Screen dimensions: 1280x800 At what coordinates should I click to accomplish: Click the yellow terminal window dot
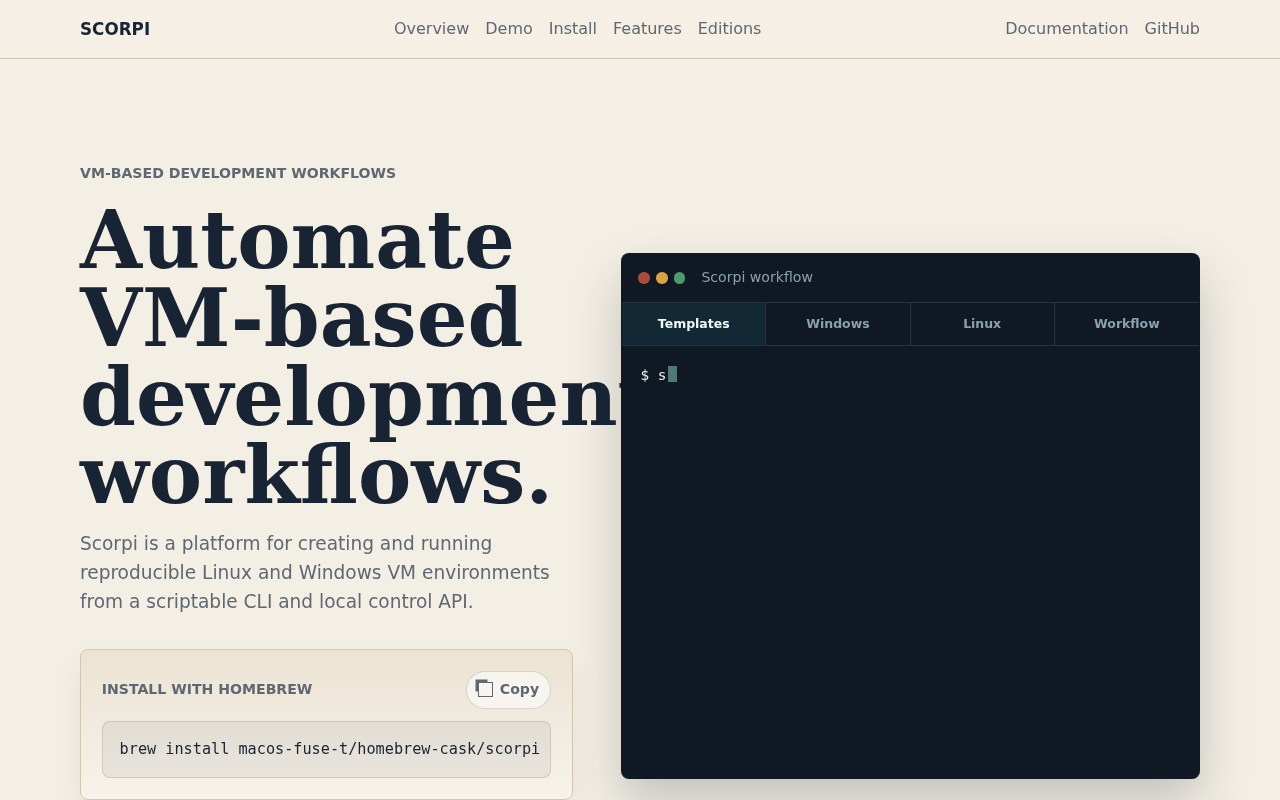click(x=662, y=278)
